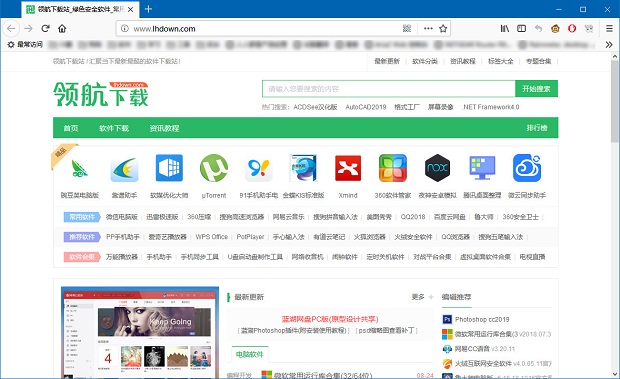Open 专题合集 in the top links
Image resolution: width=620 pixels, height=379 pixels.
coord(538,61)
